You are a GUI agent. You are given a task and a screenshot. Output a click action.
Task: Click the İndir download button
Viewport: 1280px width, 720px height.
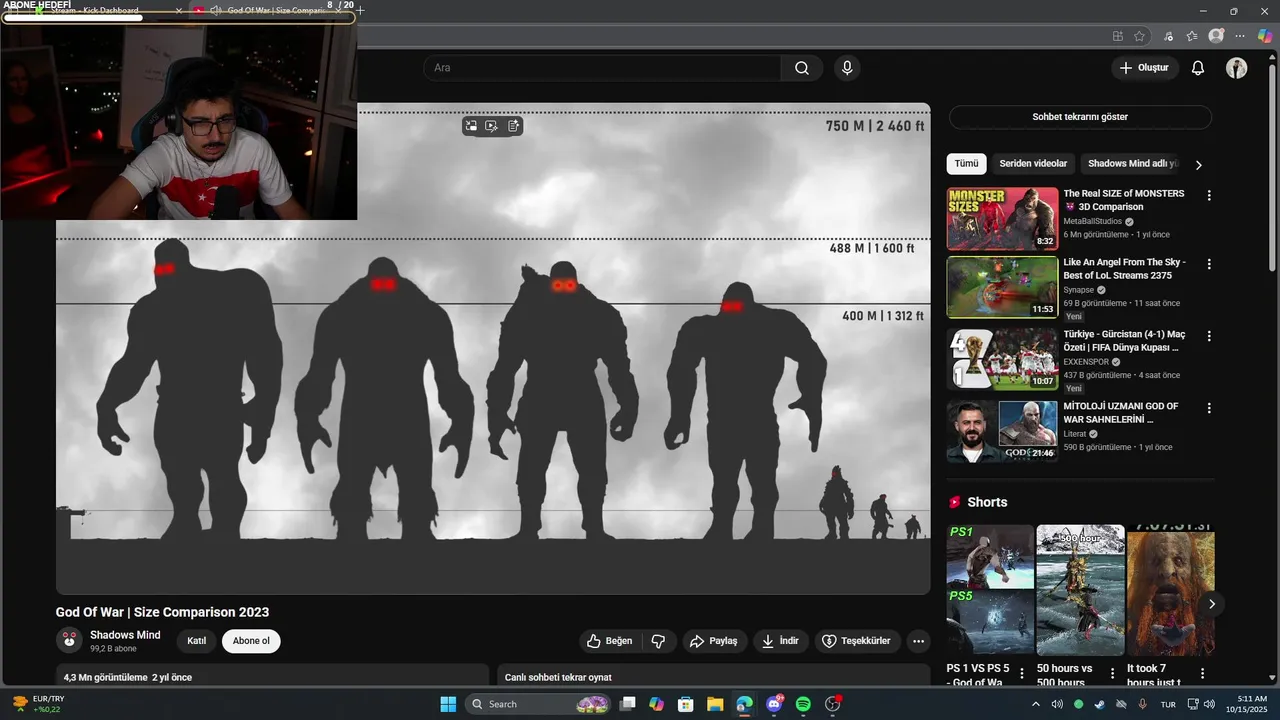(780, 641)
